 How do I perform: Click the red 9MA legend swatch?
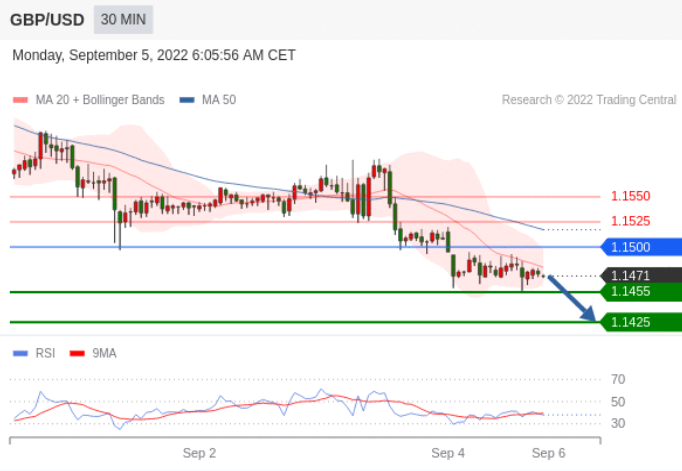coord(77,354)
